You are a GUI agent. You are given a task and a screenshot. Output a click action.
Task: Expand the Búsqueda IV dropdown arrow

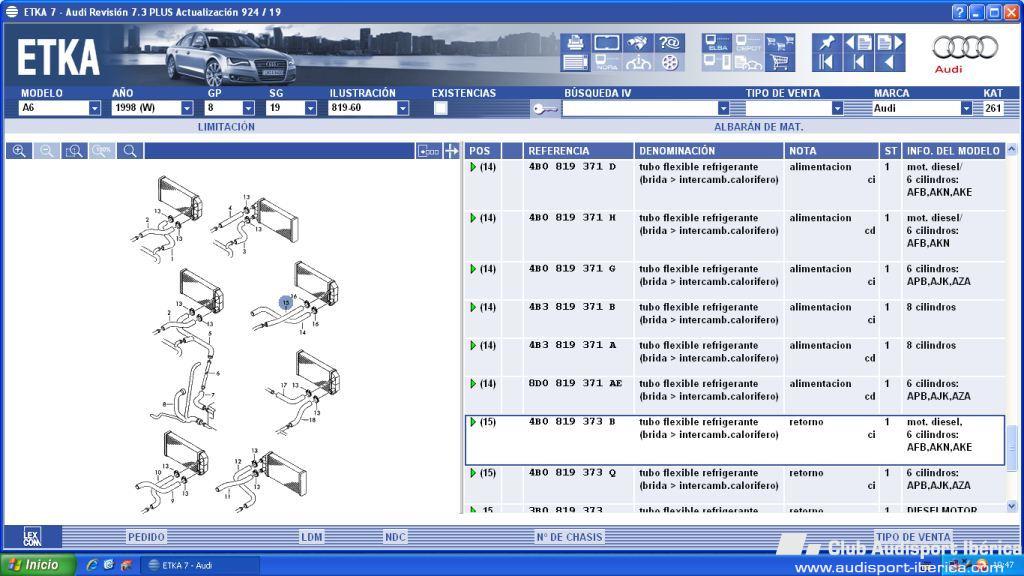(723, 108)
